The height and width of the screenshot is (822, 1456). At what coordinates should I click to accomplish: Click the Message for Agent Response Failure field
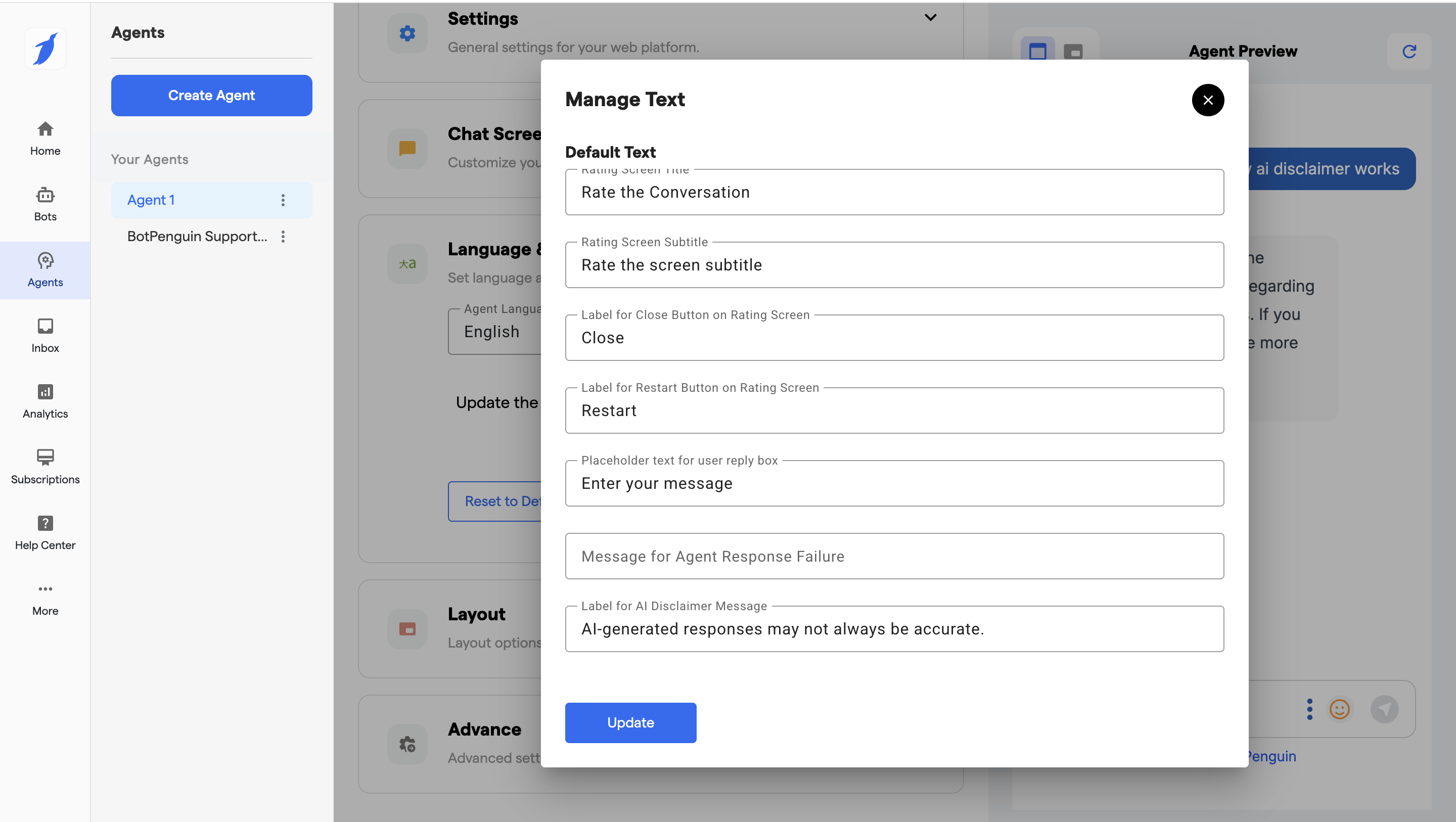pyautogui.click(x=894, y=556)
